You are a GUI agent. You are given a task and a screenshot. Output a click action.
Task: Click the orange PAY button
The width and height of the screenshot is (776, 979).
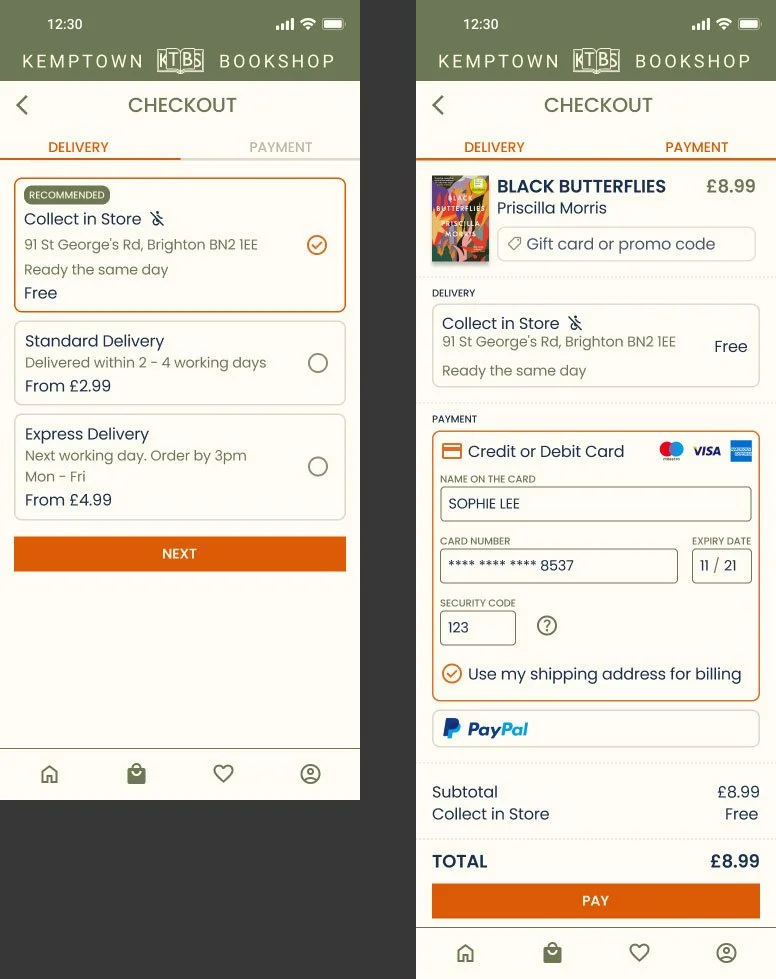tap(596, 901)
